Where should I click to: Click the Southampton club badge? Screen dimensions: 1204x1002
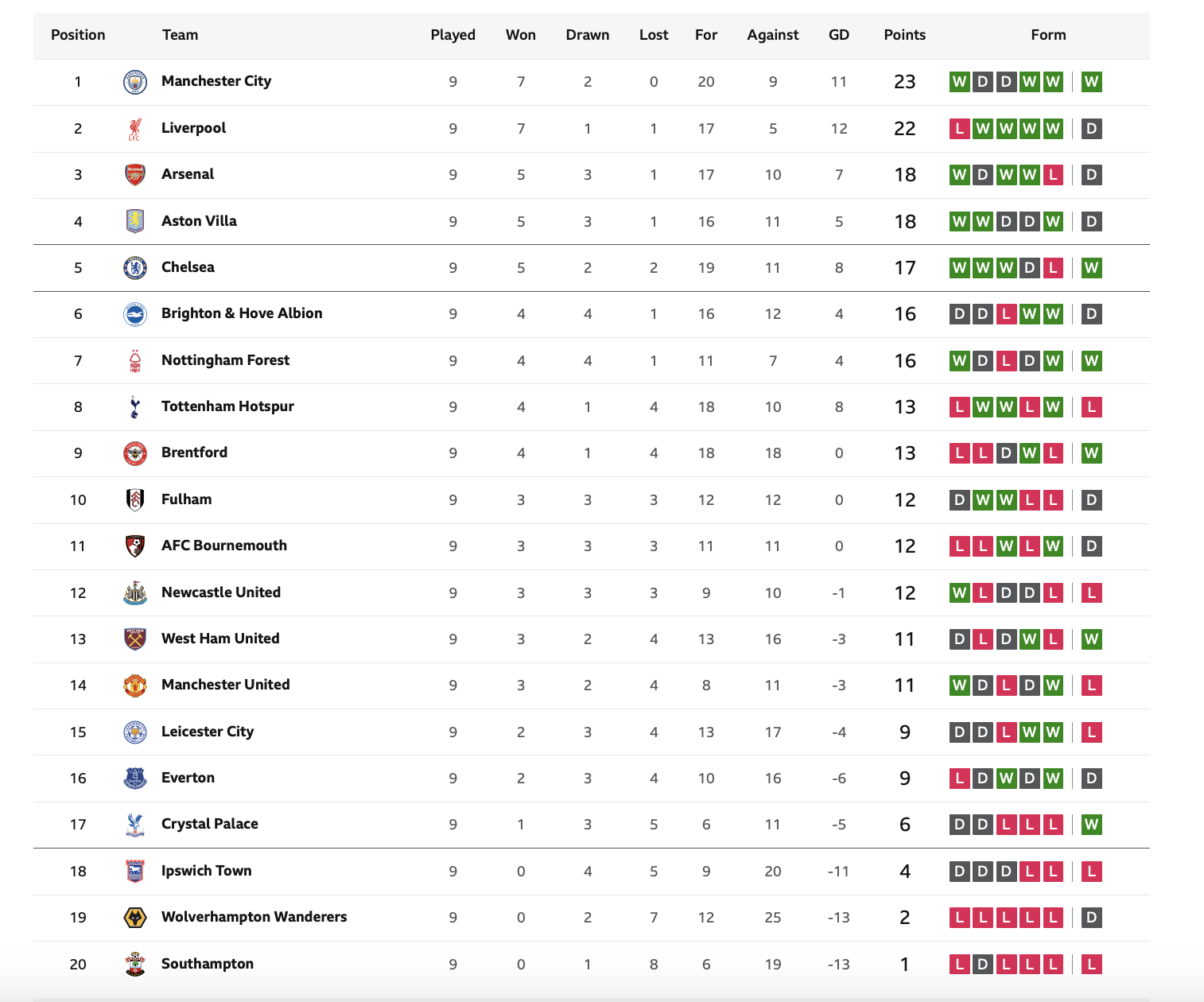click(x=135, y=964)
